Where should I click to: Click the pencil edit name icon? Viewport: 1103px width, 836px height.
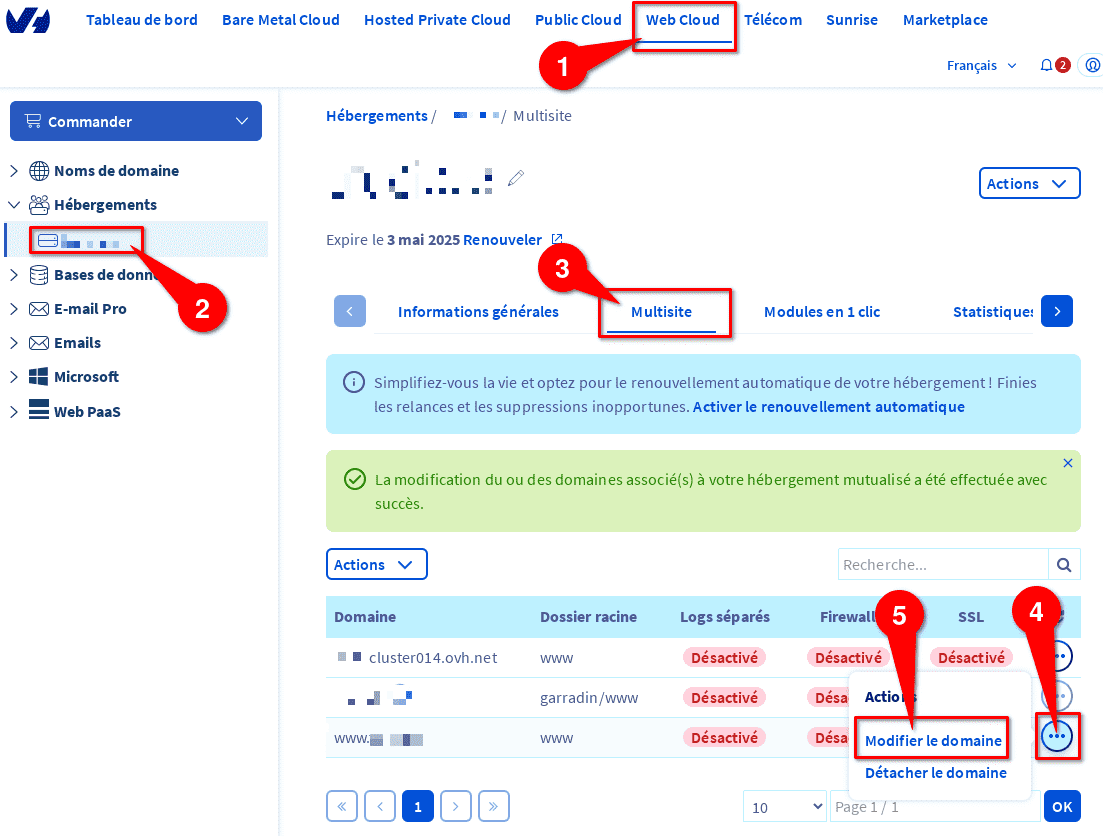point(516,178)
